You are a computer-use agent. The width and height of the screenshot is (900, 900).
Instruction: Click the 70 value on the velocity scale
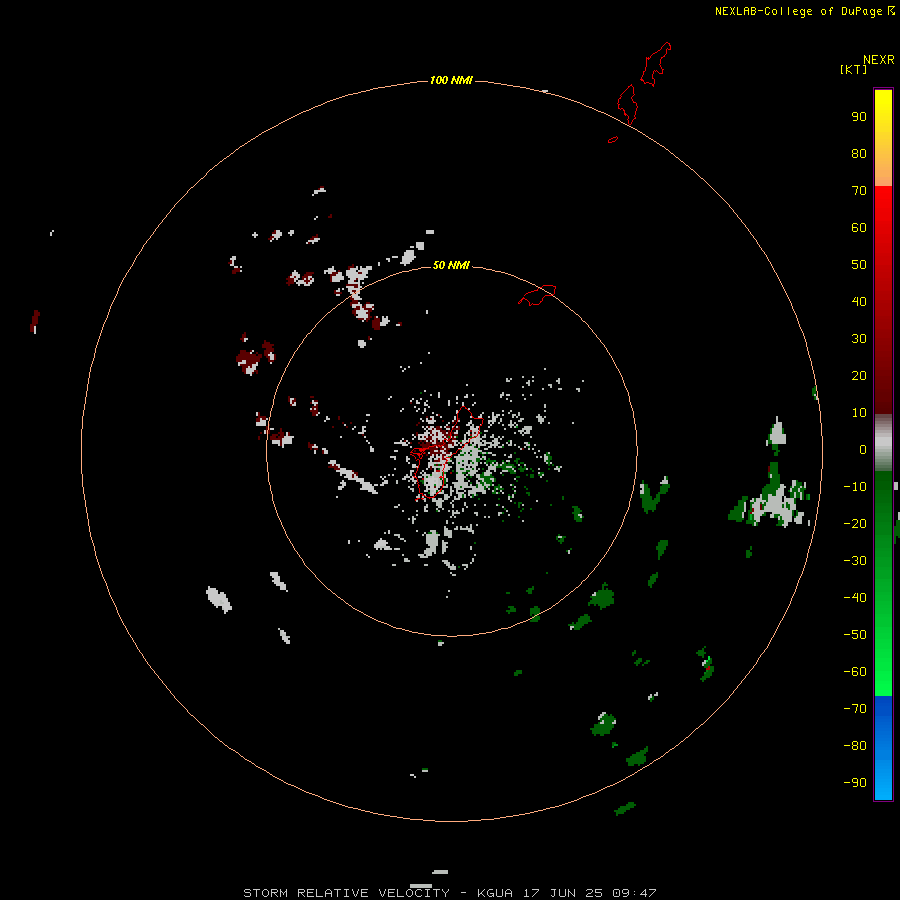coord(859,191)
